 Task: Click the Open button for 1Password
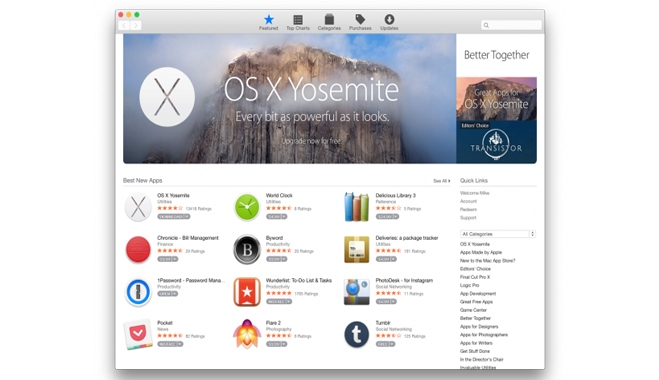168,293
